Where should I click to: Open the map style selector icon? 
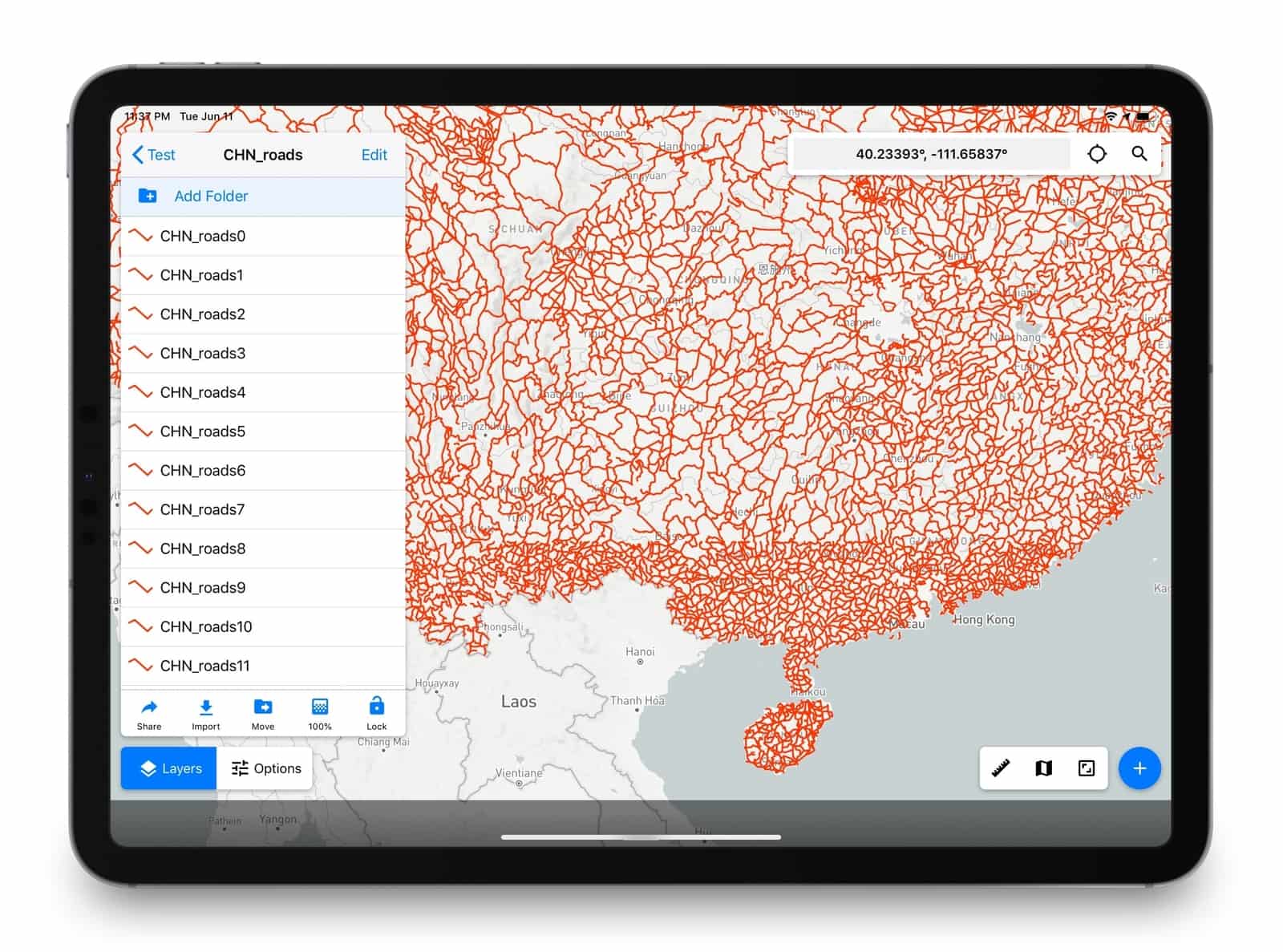point(1043,768)
